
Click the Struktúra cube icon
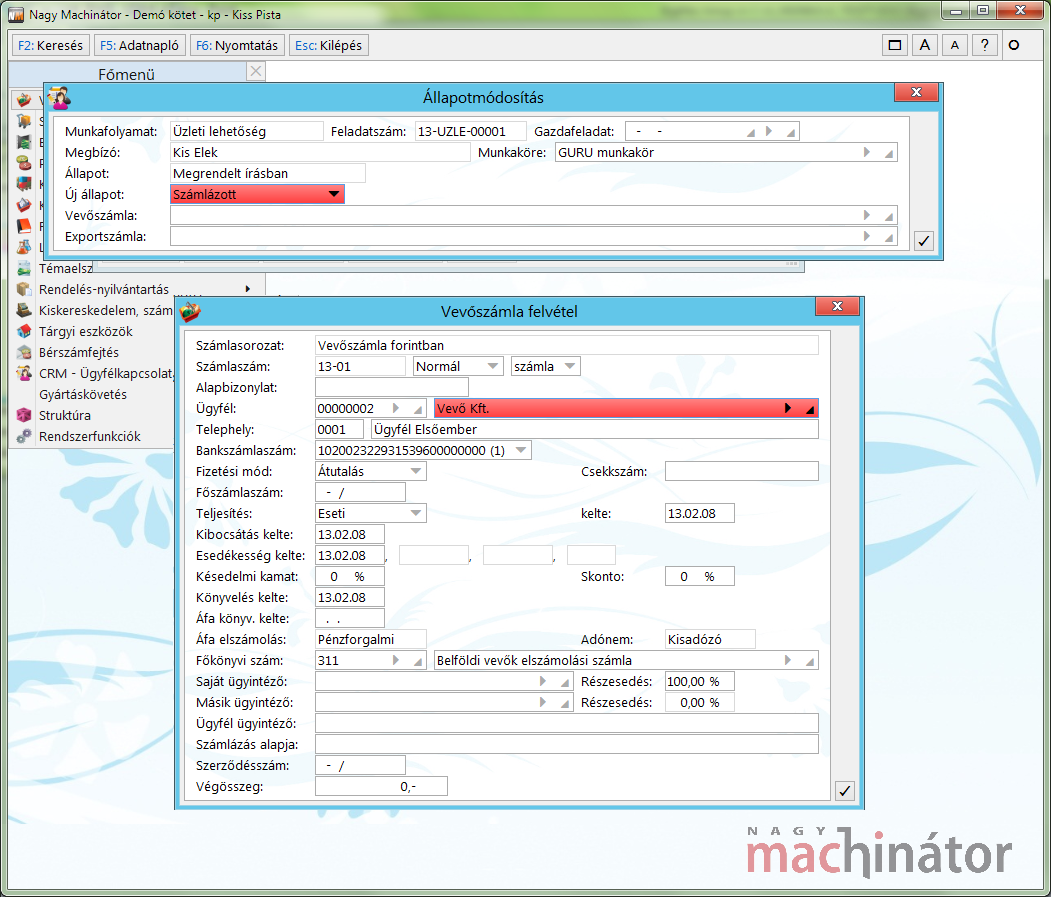(x=23, y=415)
